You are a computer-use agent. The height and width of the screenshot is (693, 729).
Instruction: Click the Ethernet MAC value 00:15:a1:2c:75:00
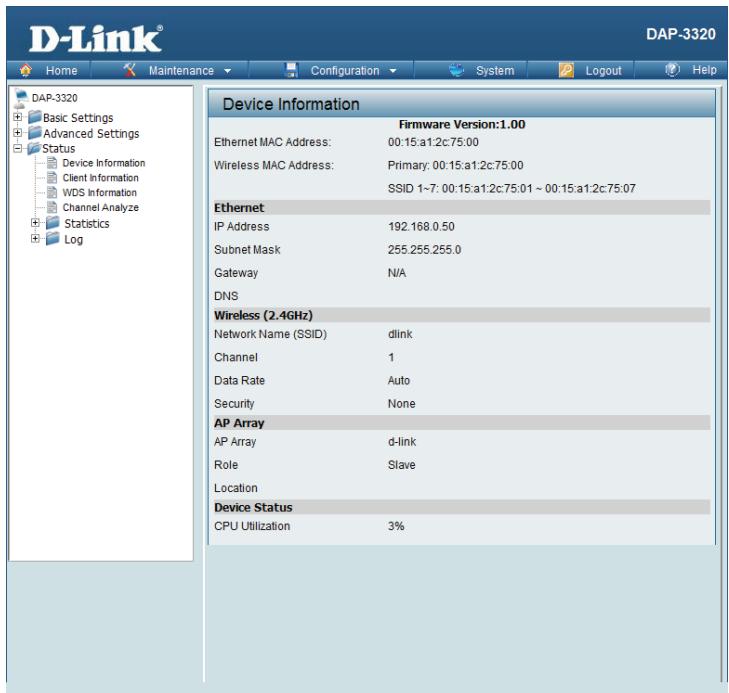coord(433,142)
